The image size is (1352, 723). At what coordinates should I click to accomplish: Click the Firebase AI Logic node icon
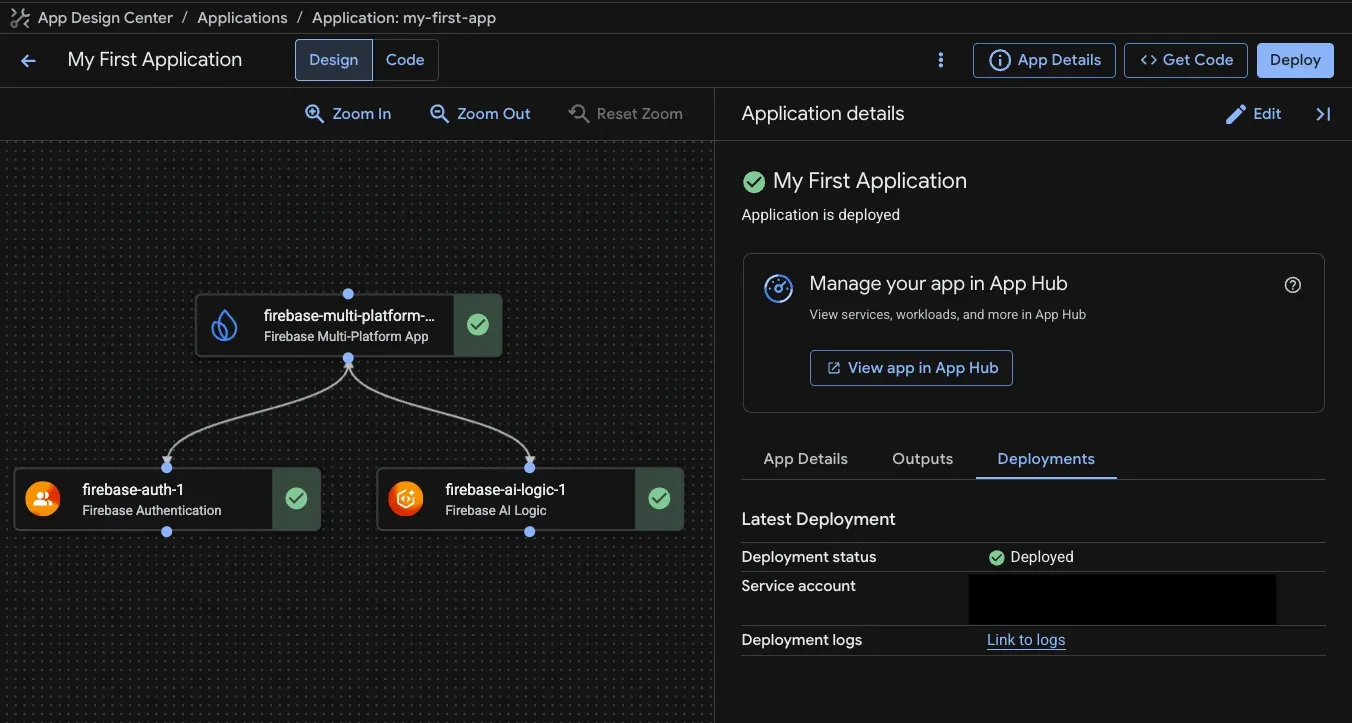point(405,497)
